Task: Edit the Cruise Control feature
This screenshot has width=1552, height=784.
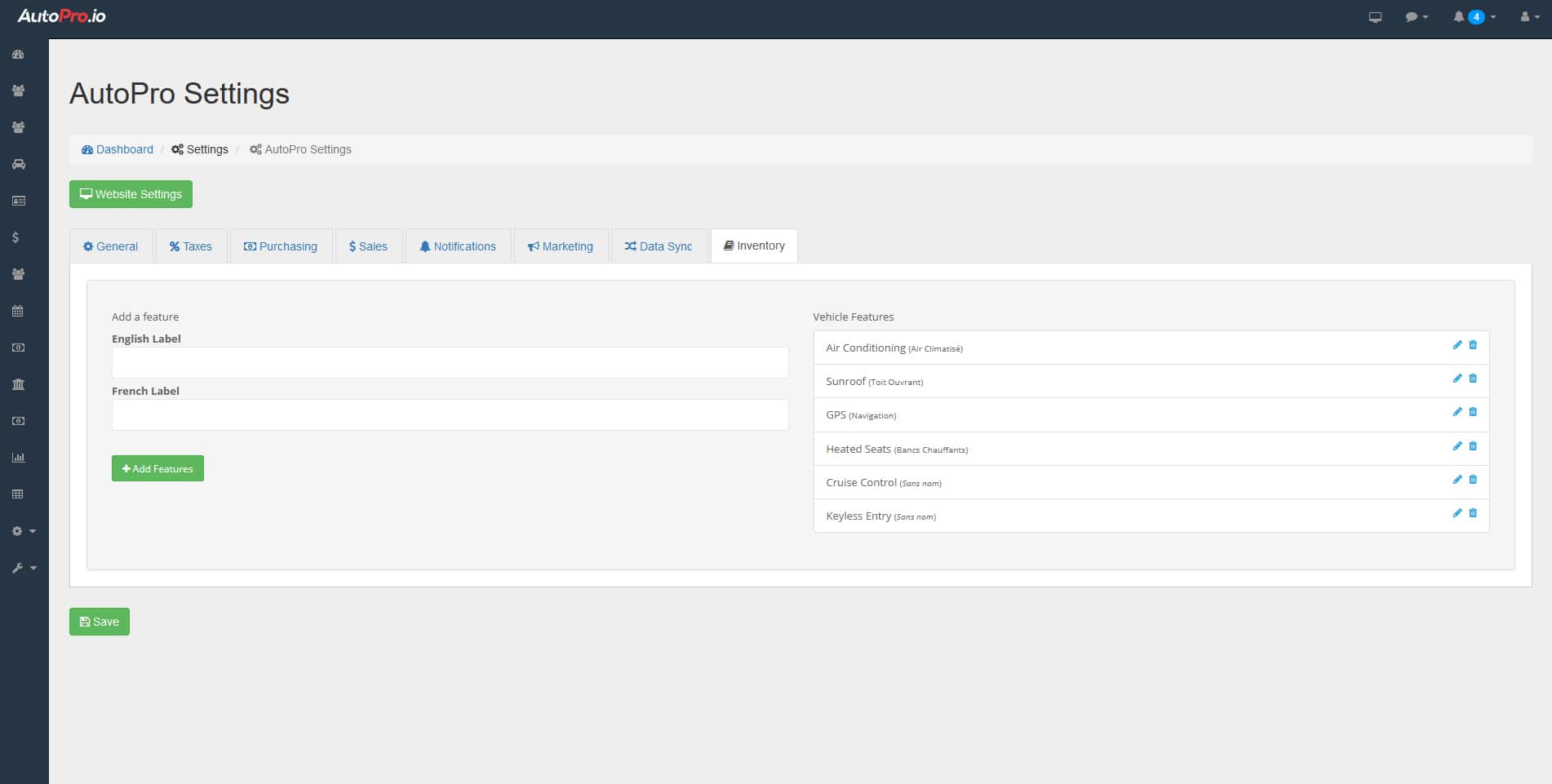Action: (1457, 480)
